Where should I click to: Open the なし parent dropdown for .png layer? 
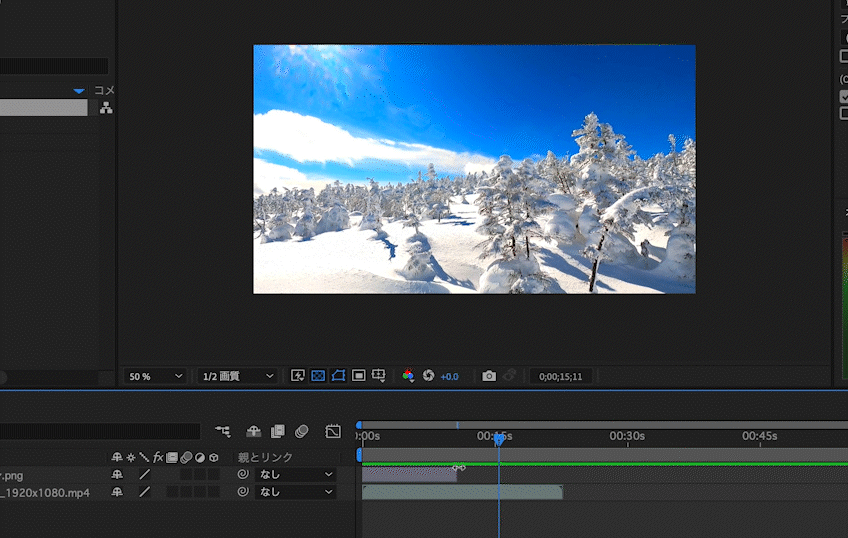point(295,475)
